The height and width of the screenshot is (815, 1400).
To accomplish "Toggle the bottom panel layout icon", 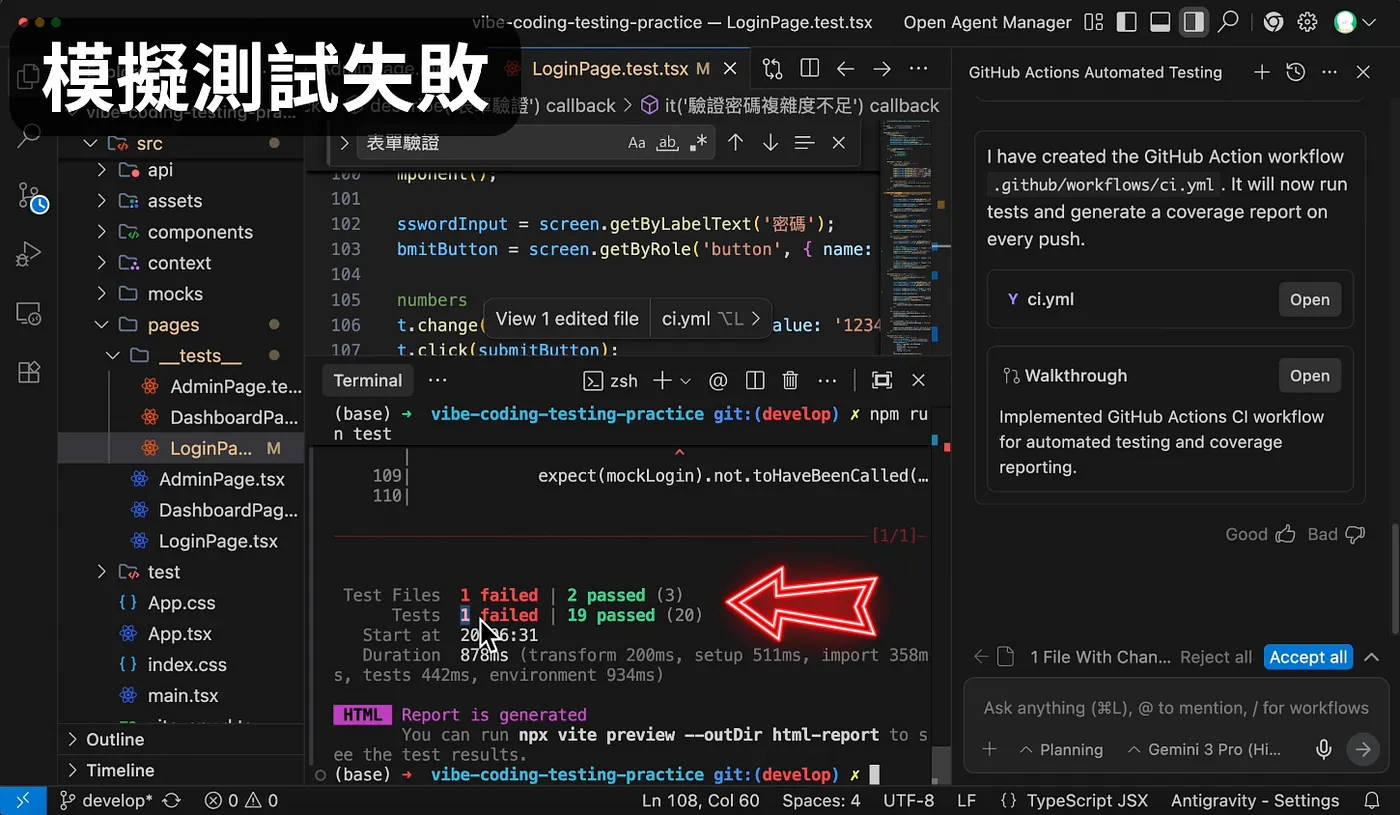I will (x=1160, y=22).
